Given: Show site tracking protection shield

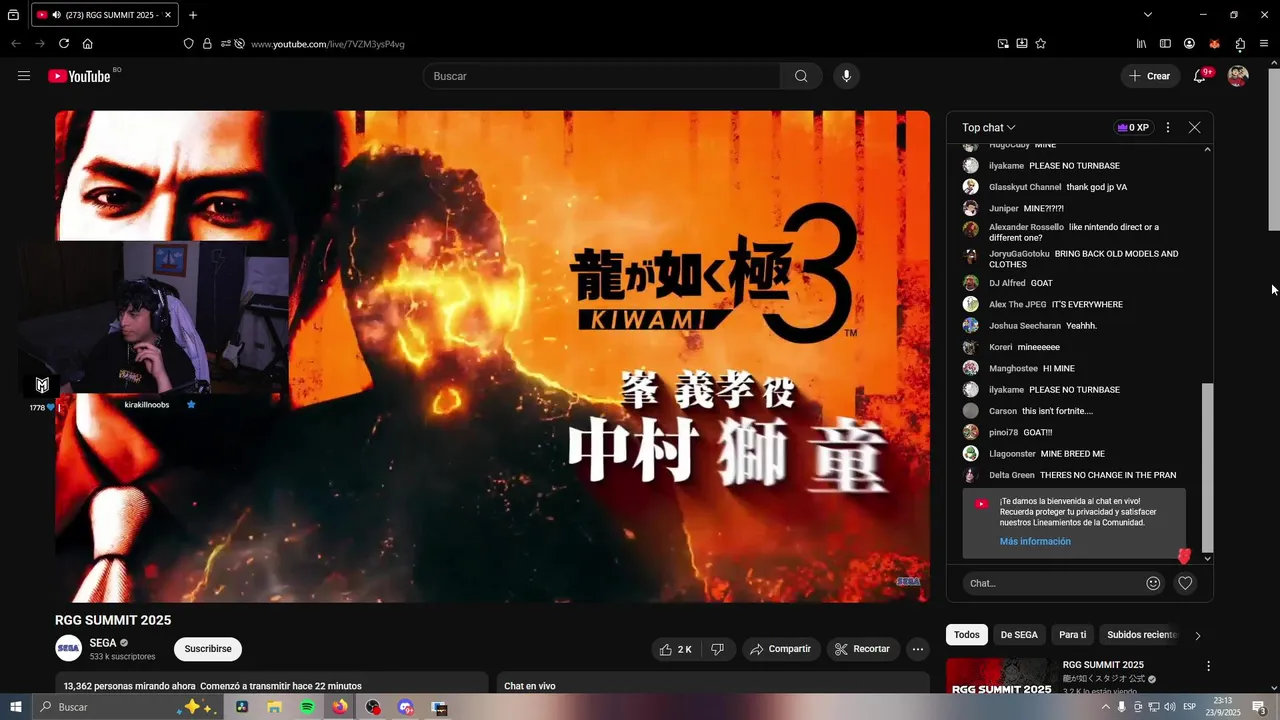Looking at the screenshot, I should (188, 44).
